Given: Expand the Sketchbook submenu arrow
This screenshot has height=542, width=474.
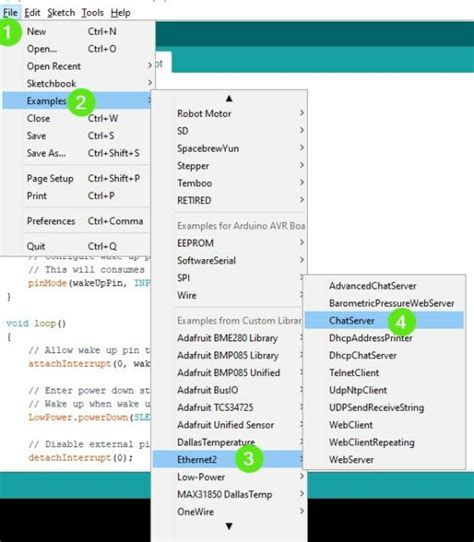Looking at the screenshot, I should pos(150,83).
